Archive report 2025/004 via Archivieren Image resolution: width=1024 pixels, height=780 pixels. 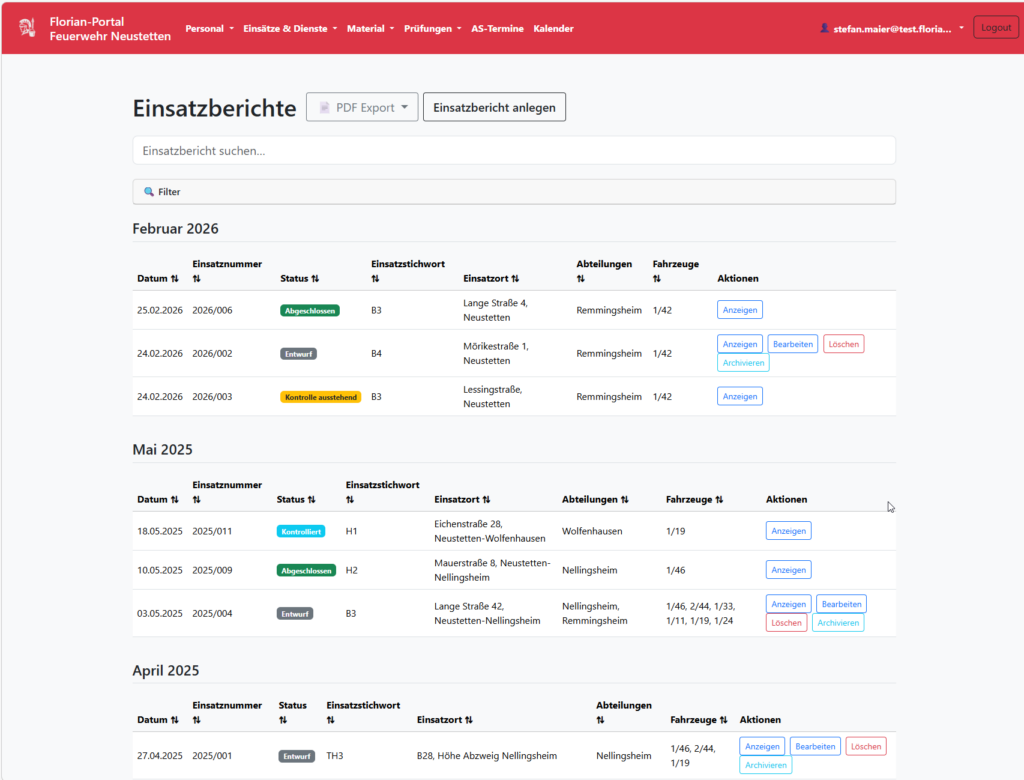click(837, 623)
